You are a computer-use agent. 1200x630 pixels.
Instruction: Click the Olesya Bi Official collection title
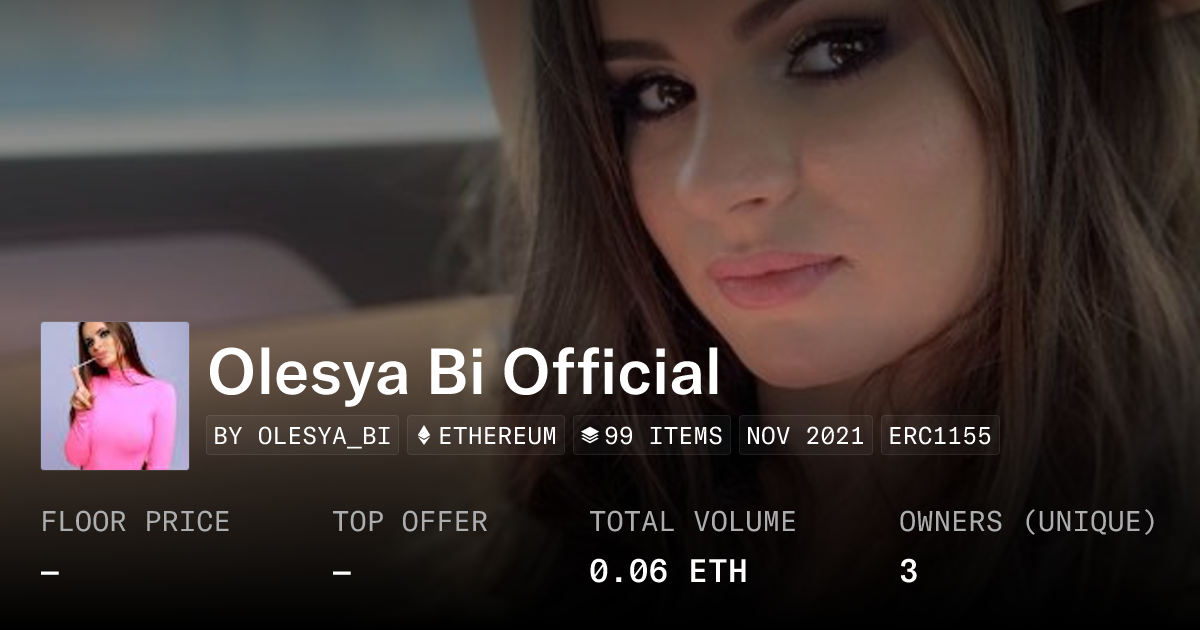click(464, 374)
